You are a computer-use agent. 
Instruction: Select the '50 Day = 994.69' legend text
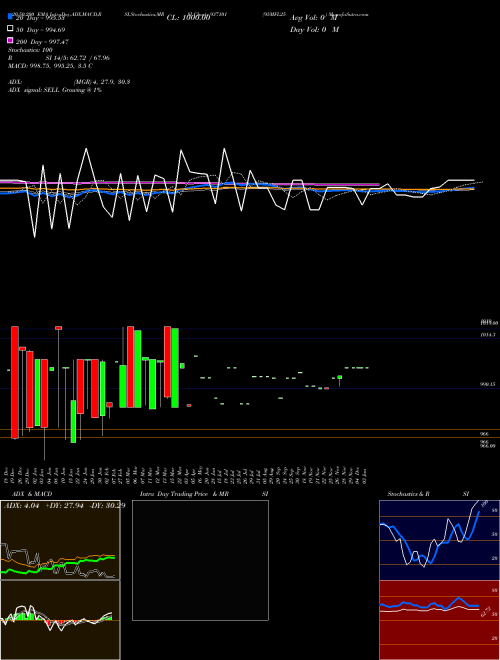tap(40, 30)
